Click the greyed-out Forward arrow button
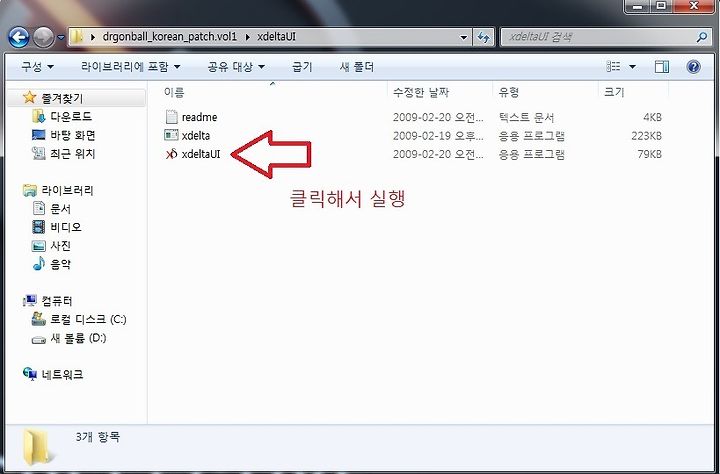This screenshot has height=474, width=720. click(44, 37)
